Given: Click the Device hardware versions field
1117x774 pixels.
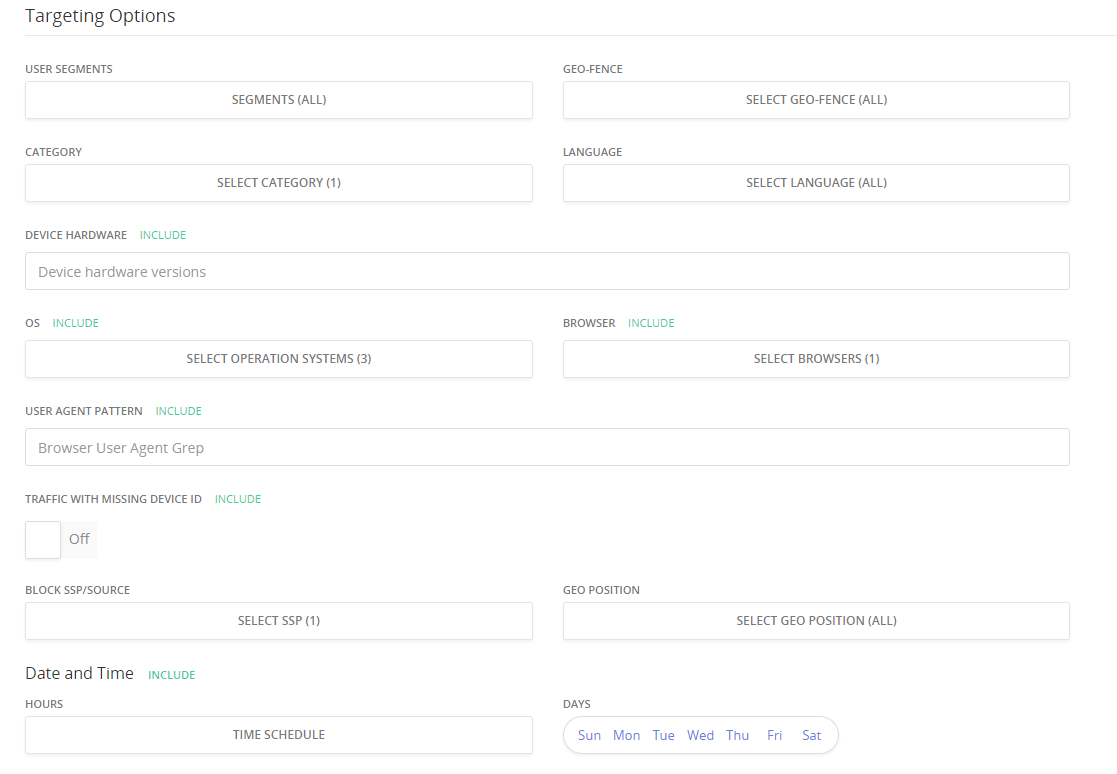Looking at the screenshot, I should click(546, 272).
